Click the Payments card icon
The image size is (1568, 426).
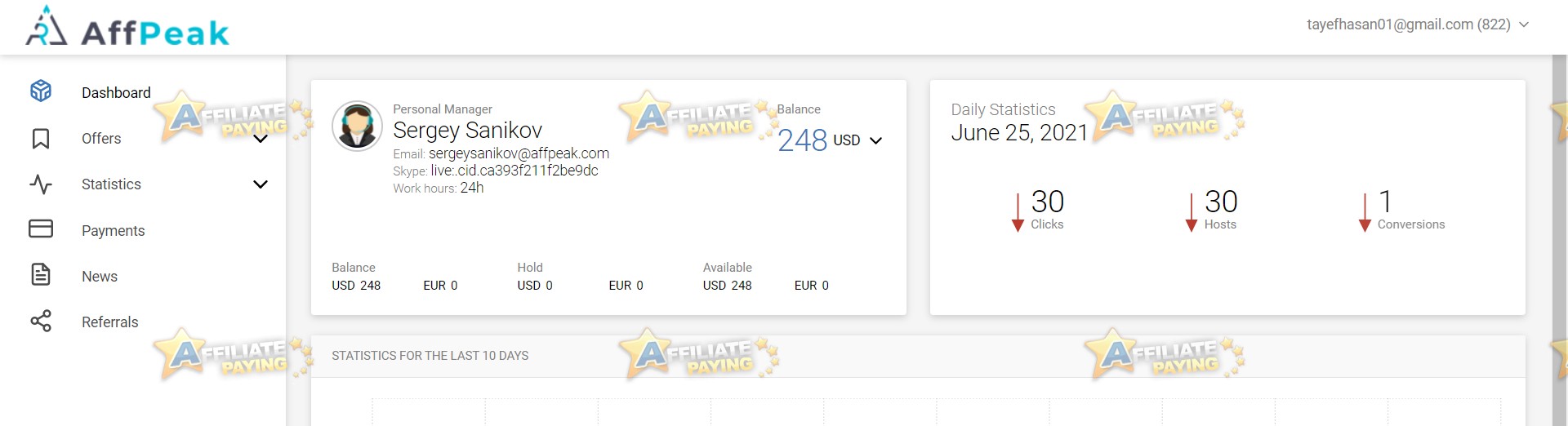41,229
